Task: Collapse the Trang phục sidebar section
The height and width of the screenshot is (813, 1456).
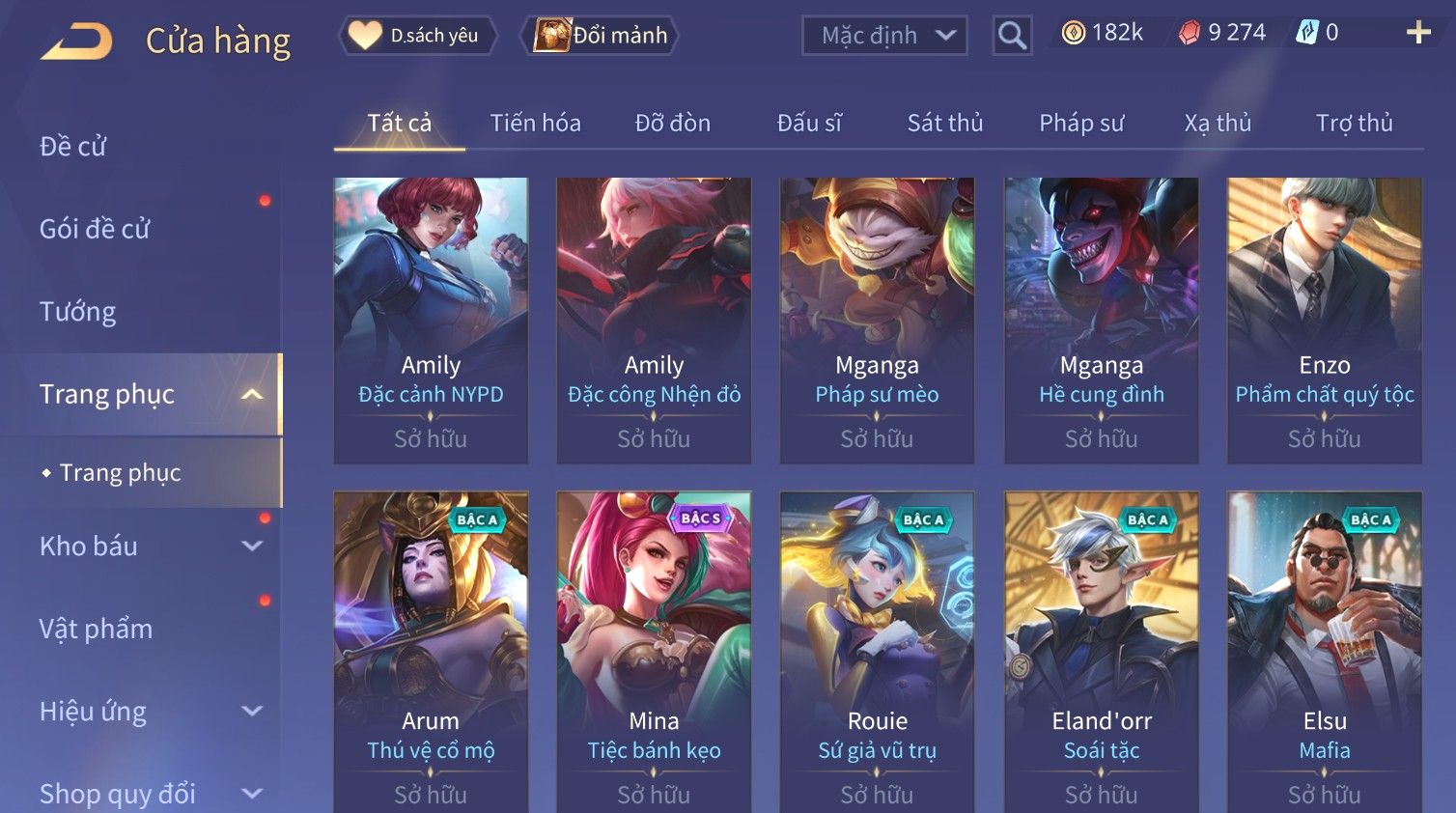Action: (252, 394)
